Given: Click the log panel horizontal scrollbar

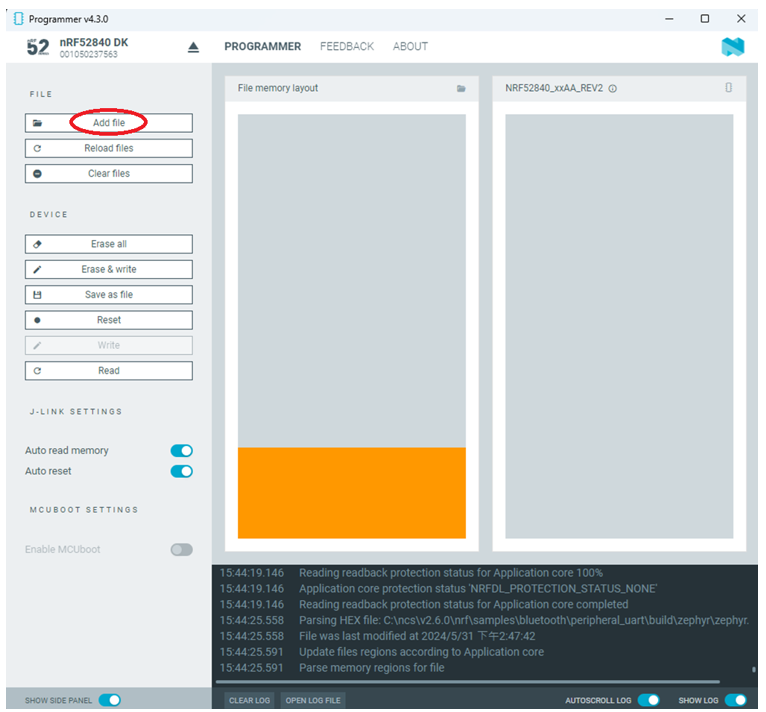Looking at the screenshot, I should pos(470,682).
